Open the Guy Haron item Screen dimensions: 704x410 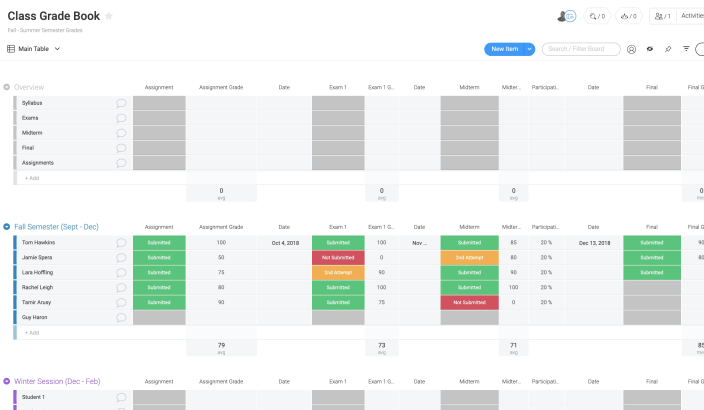tap(35, 317)
